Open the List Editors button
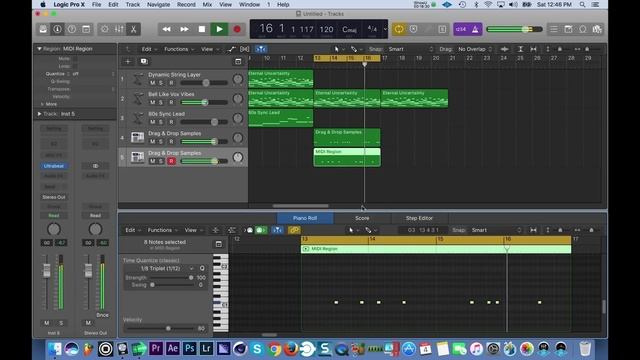 tap(553, 29)
